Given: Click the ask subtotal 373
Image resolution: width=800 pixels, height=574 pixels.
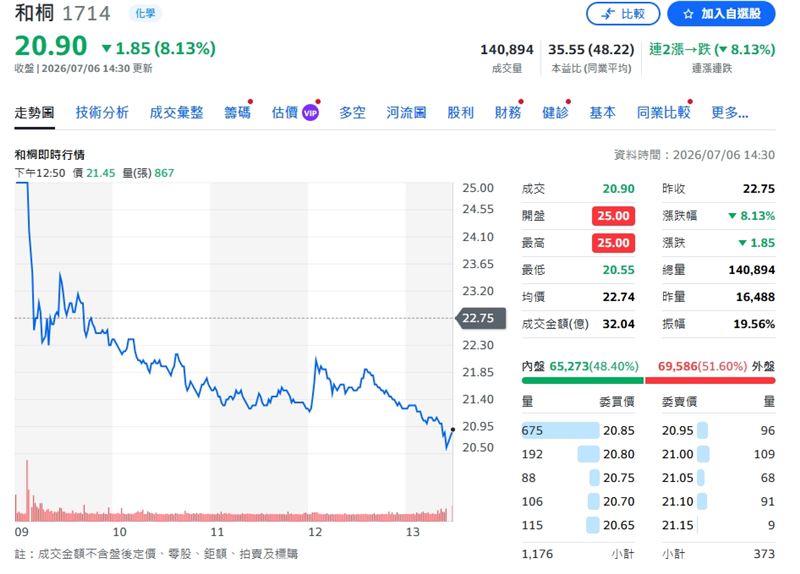Looking at the screenshot, I should 764,554.
